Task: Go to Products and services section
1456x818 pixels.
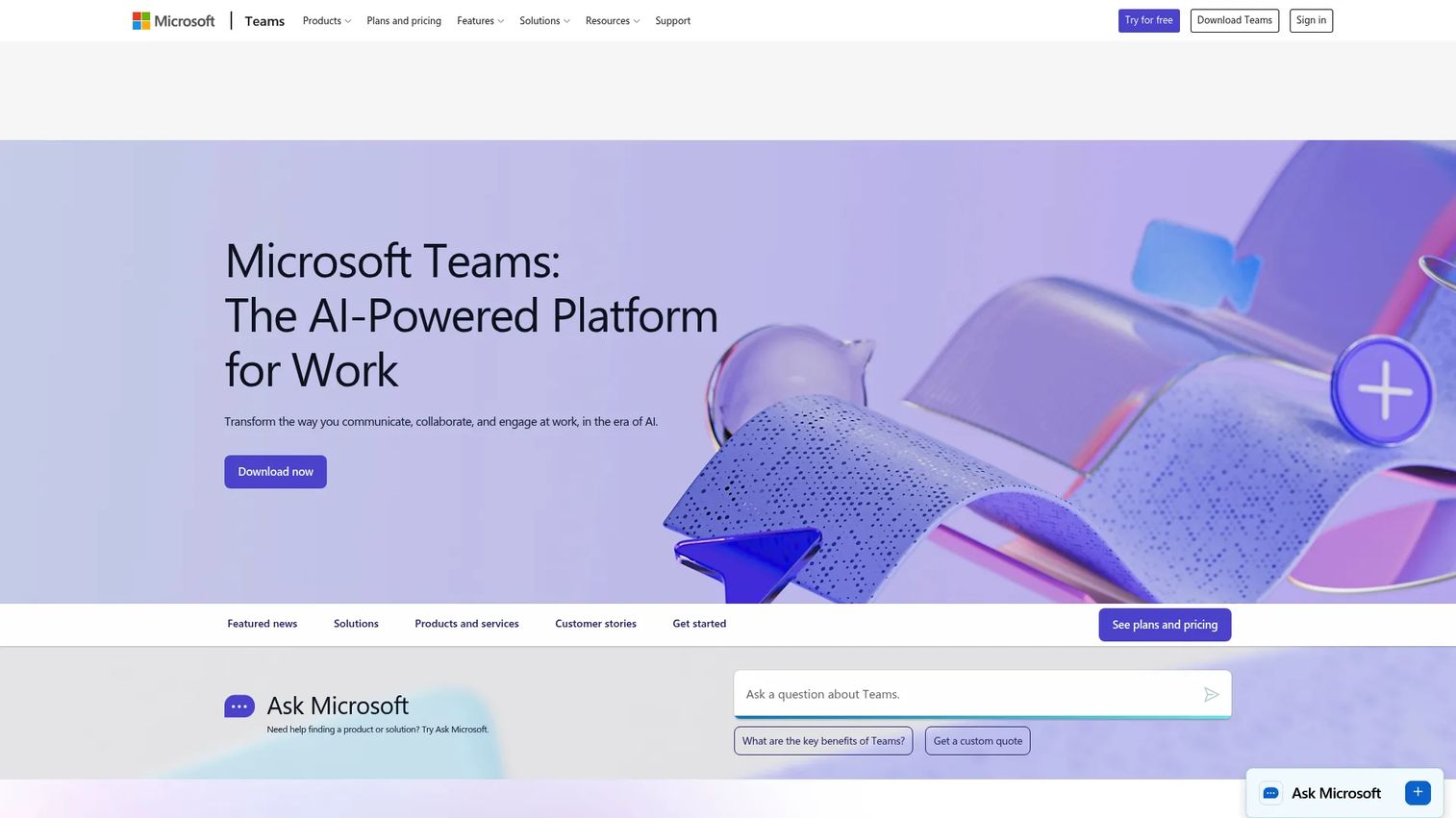Action: (466, 624)
